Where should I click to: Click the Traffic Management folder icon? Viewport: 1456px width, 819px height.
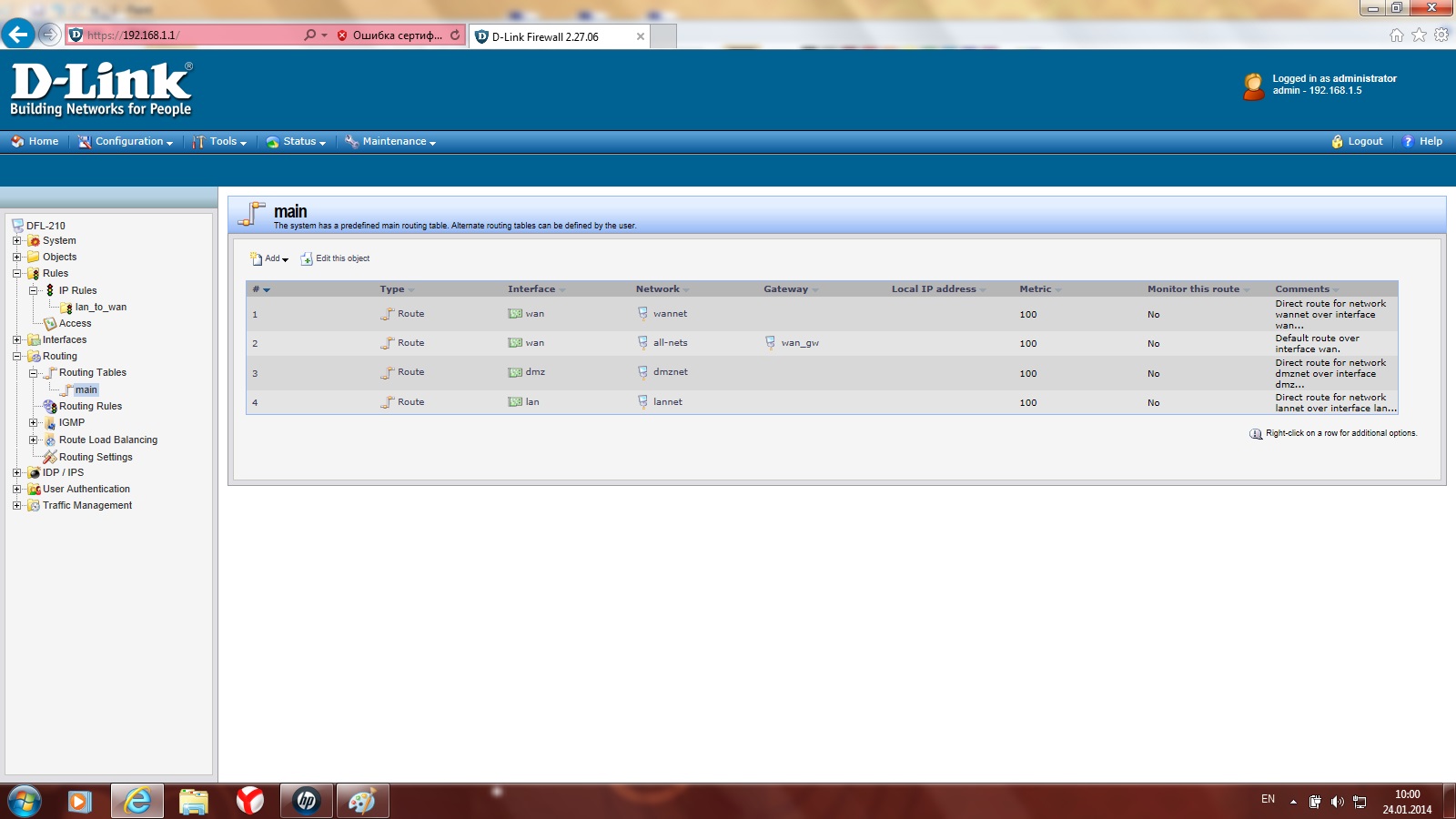(34, 506)
